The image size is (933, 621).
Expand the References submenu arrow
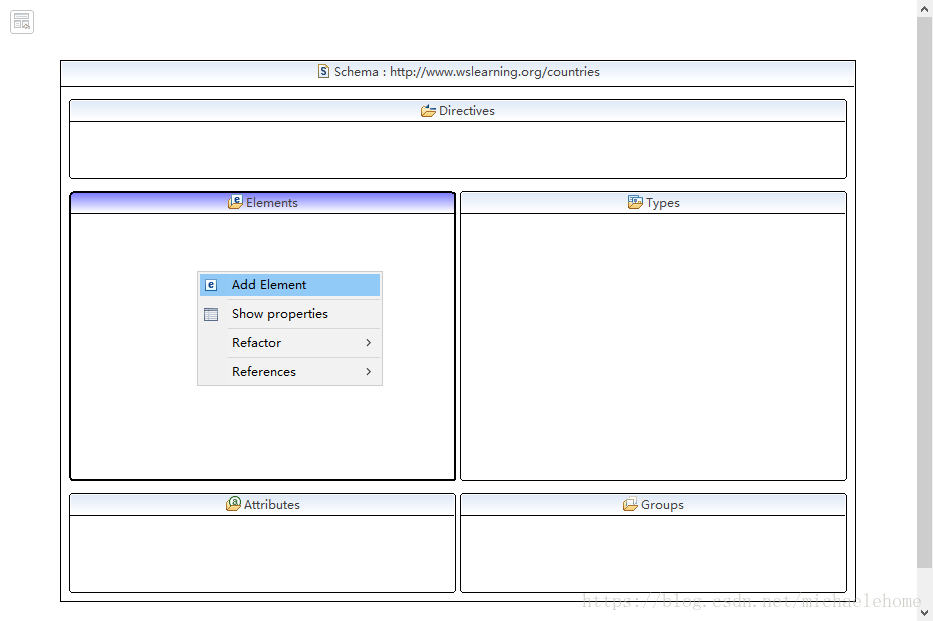click(x=368, y=372)
